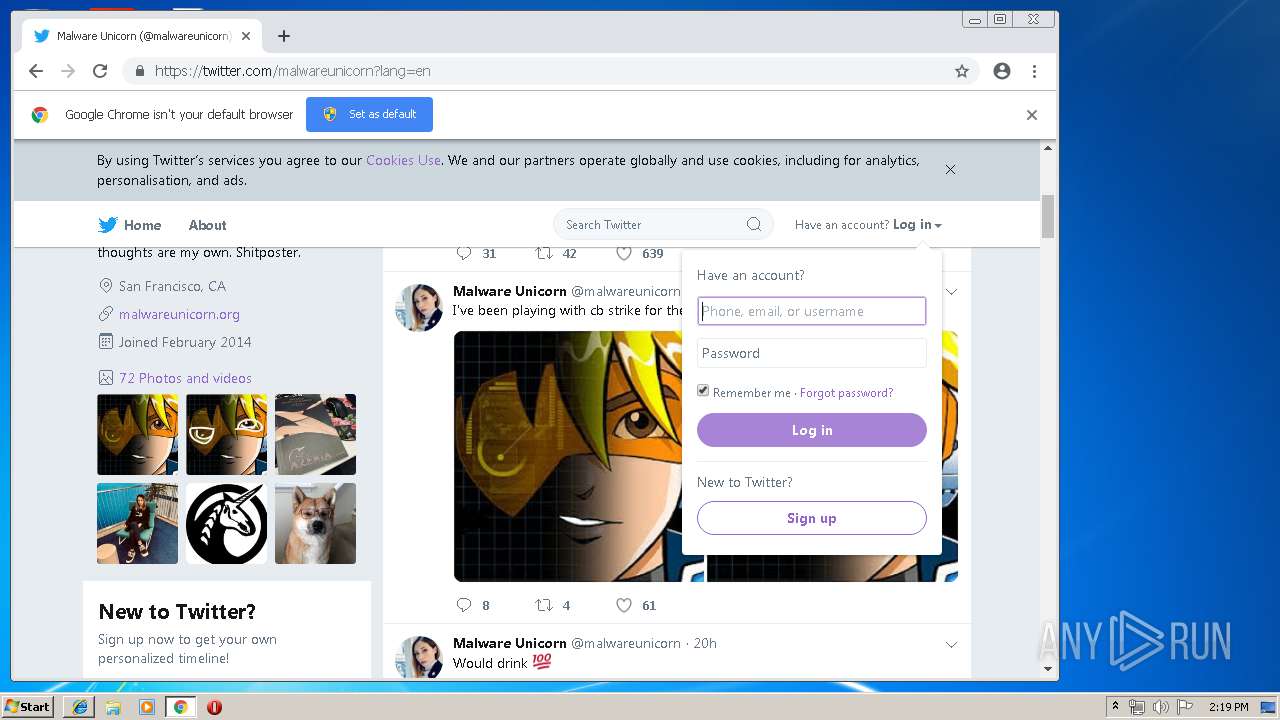1280x720 pixels.
Task: Like the tweet with 639 likes
Action: 624,253
